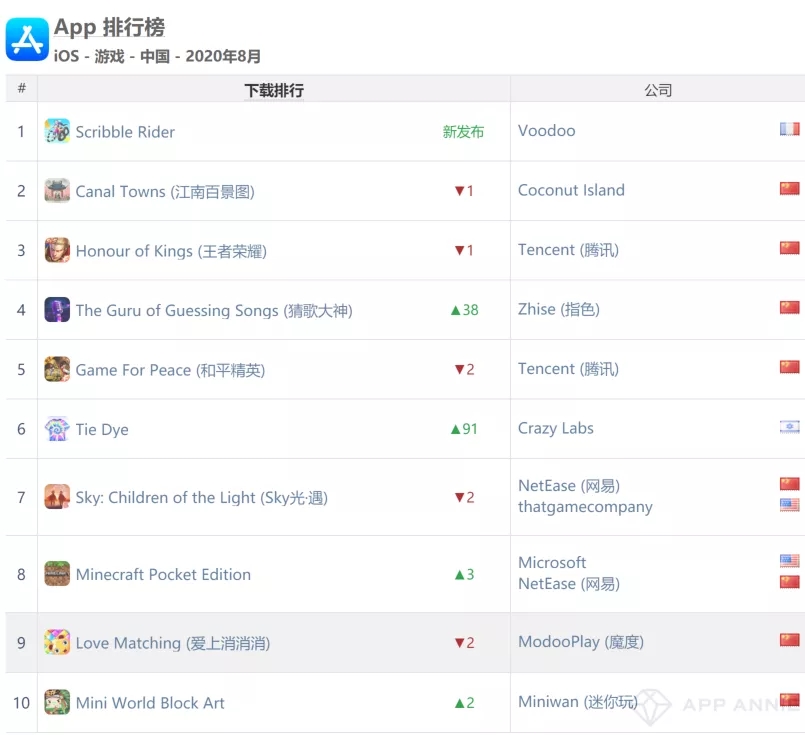Click the thatgamecompany link
This screenshot has width=805, height=735.
[x=585, y=507]
